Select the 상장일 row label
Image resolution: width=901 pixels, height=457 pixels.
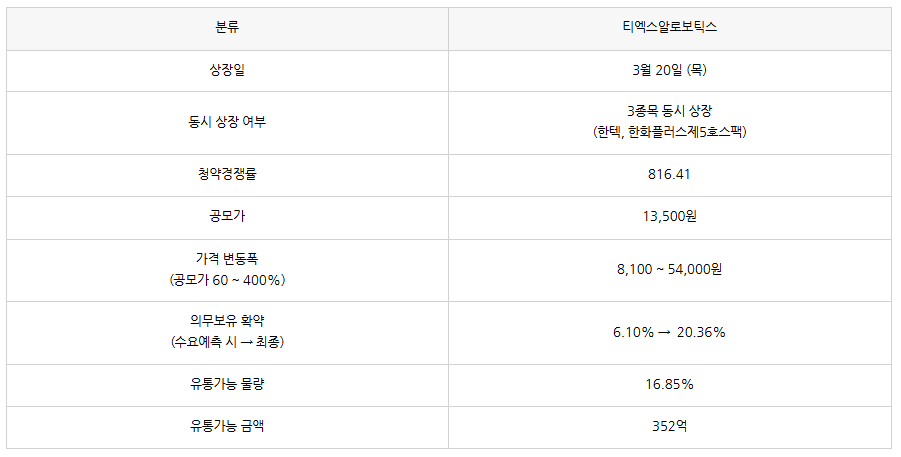tap(227, 71)
